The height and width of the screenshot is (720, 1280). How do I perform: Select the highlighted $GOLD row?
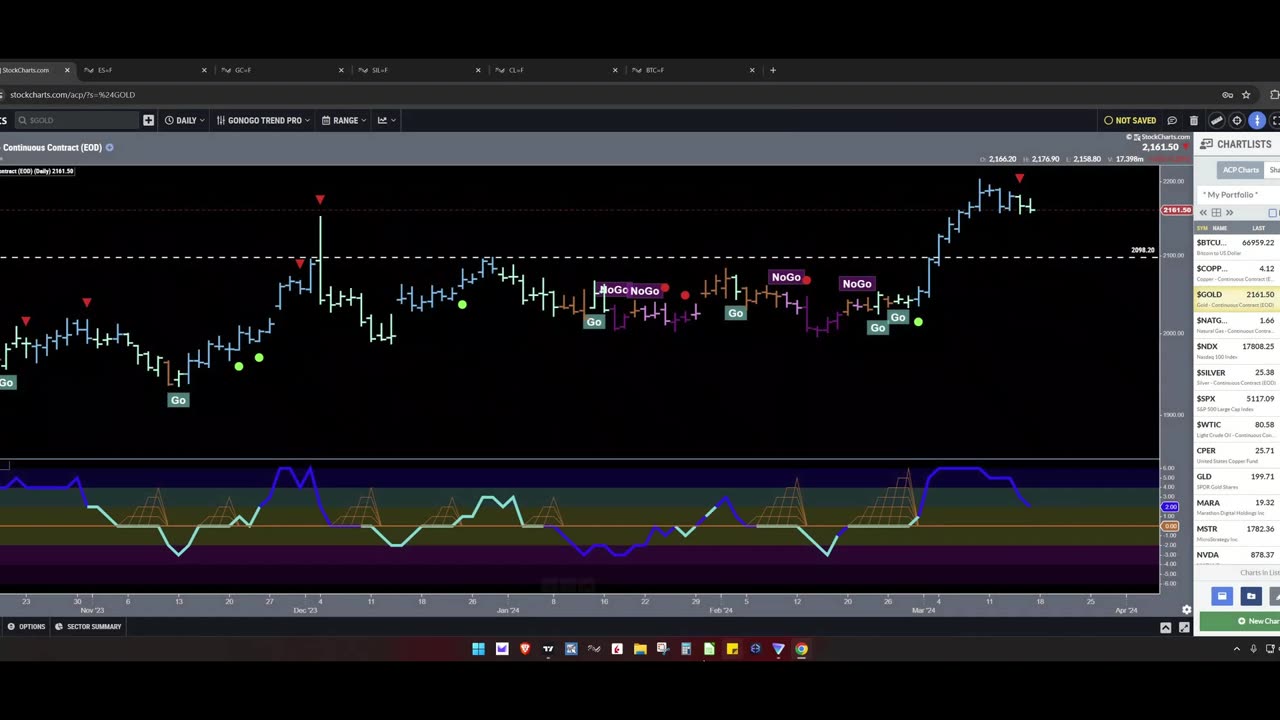1237,298
